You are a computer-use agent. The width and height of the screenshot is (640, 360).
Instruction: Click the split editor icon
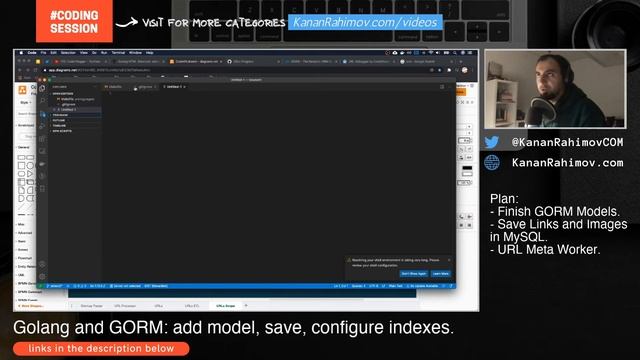(442, 87)
